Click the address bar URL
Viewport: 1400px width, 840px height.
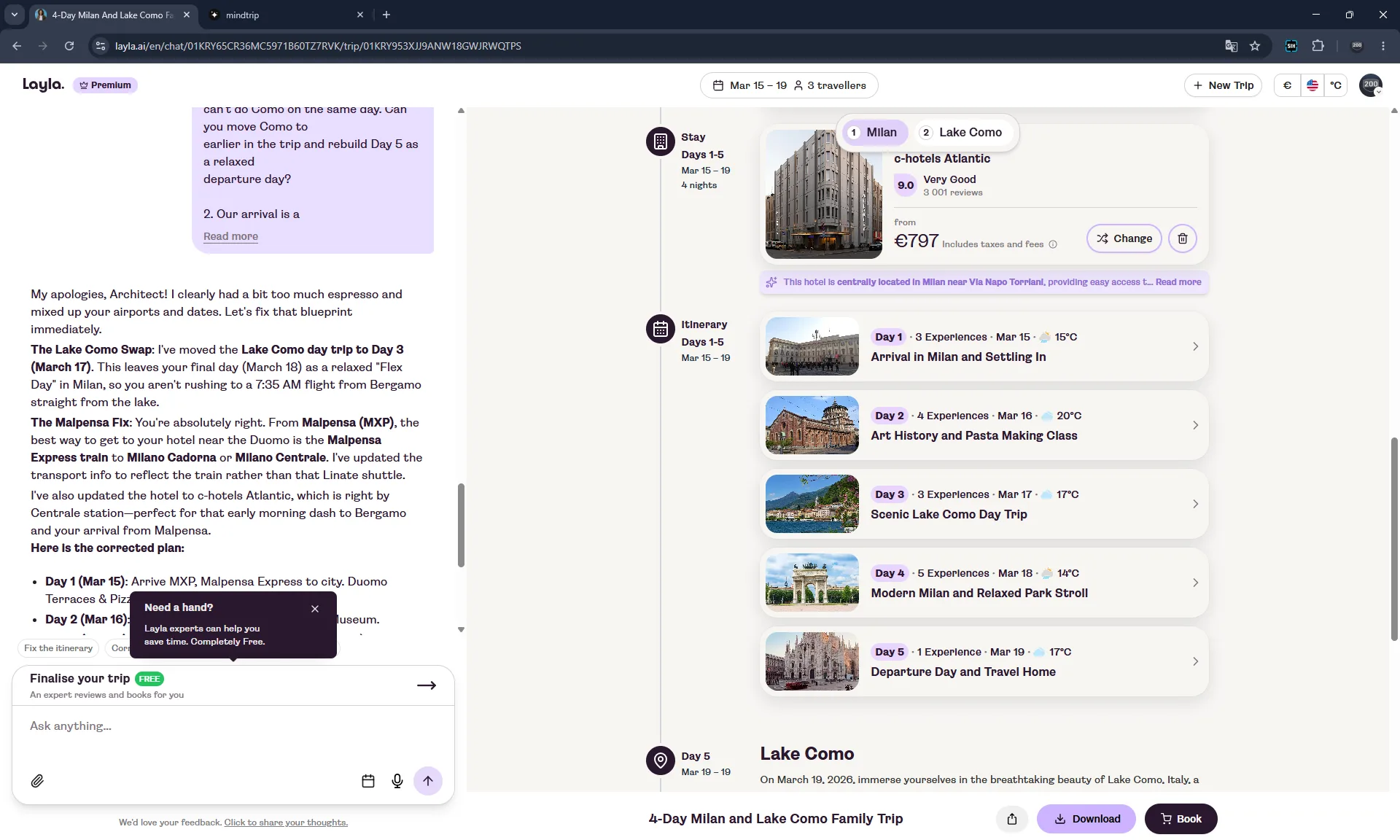coord(318,46)
